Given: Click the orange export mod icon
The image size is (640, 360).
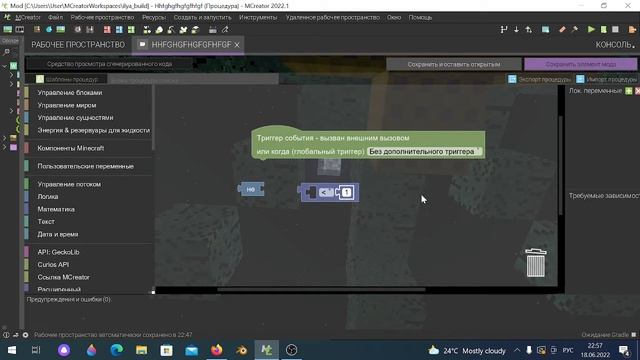Looking at the screenshot, I should pos(632,29).
